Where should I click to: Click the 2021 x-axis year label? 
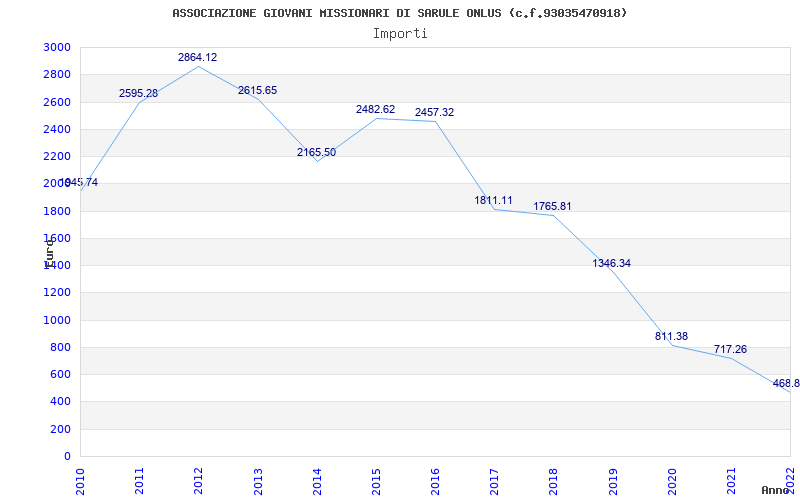(731, 480)
